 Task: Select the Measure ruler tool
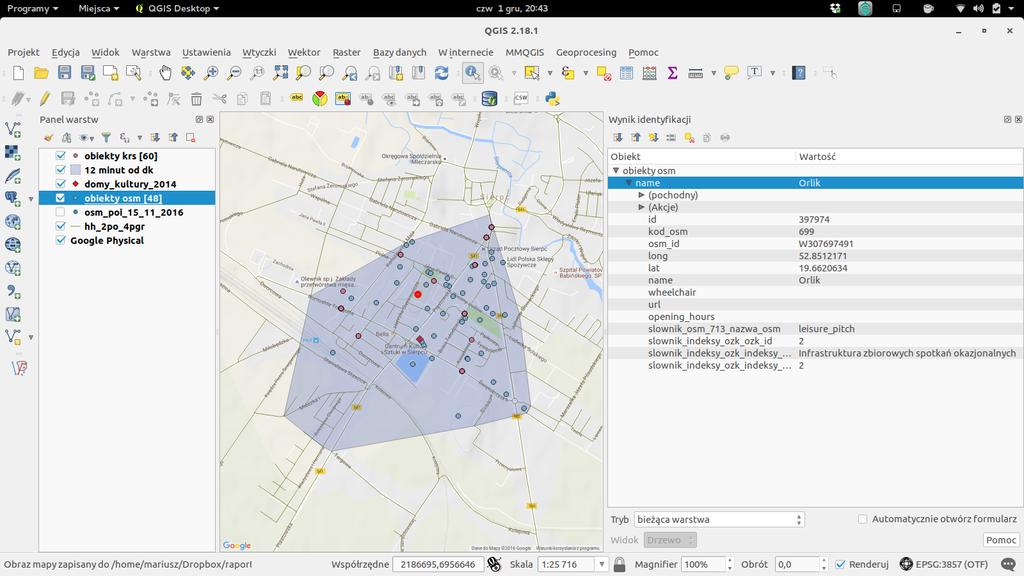click(696, 73)
